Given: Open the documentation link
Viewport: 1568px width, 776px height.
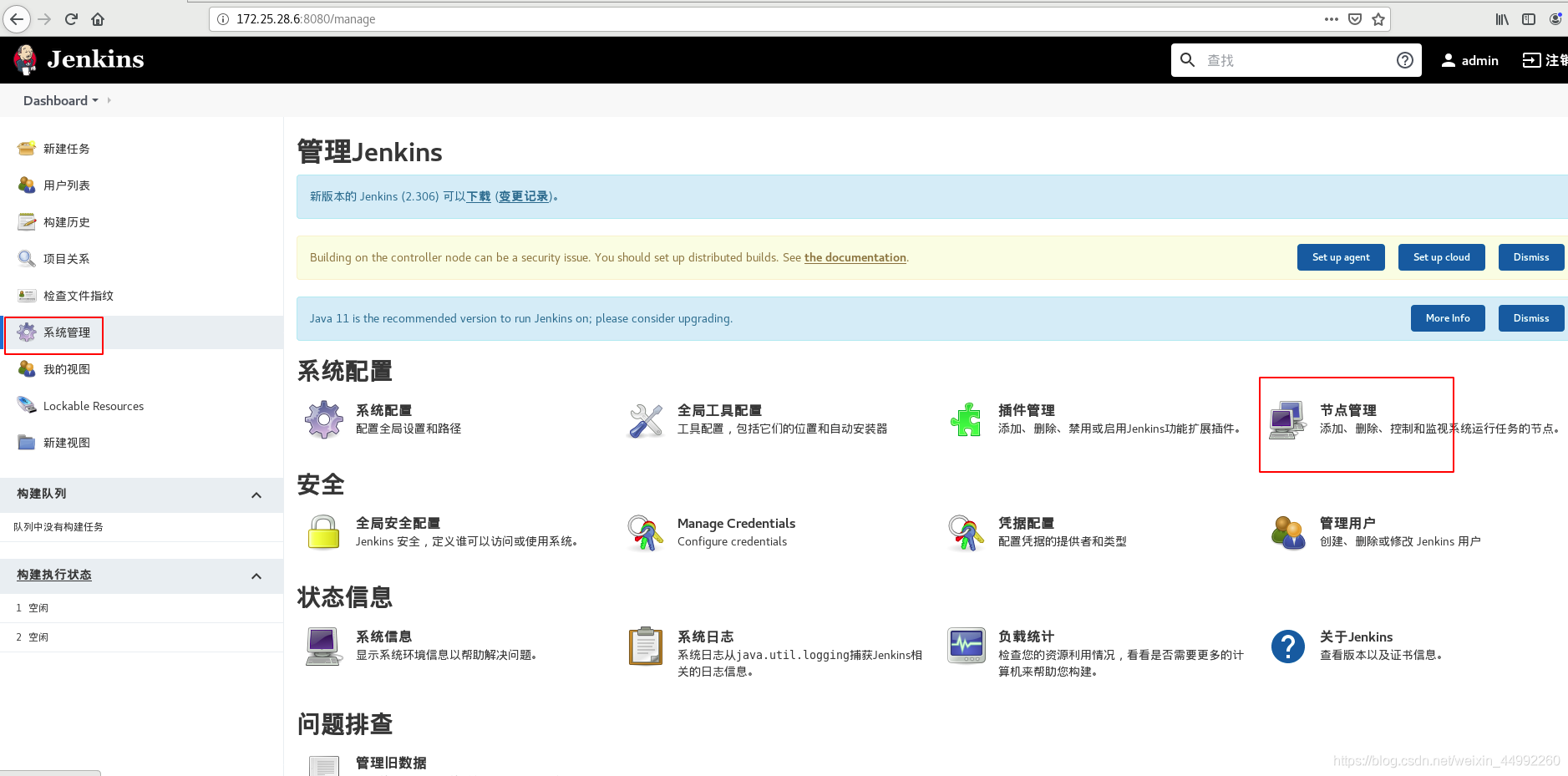Looking at the screenshot, I should pos(855,257).
